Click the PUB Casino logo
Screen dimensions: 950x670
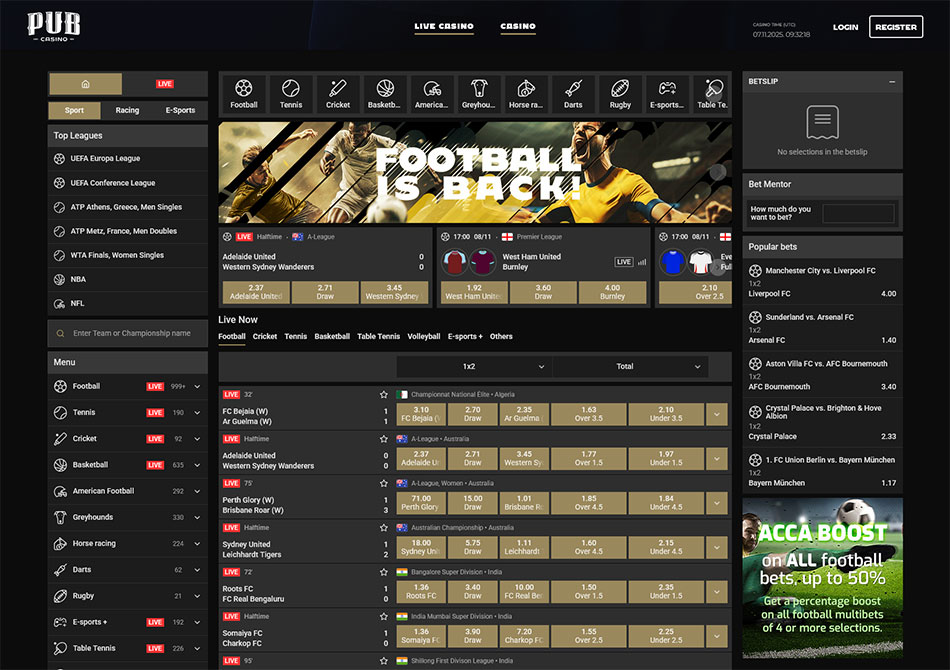(x=54, y=26)
